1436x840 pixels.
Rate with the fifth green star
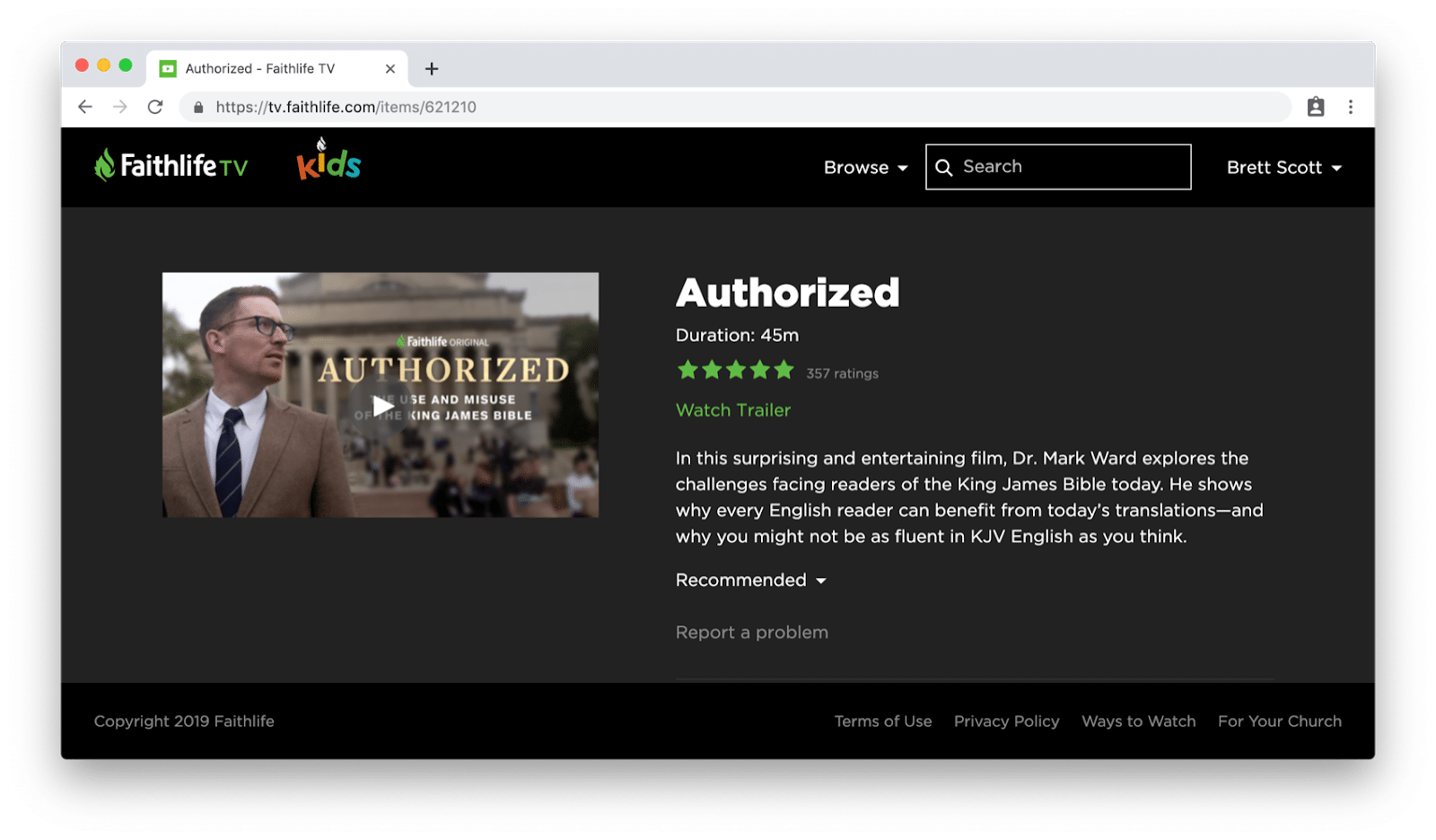pyautogui.click(x=784, y=370)
